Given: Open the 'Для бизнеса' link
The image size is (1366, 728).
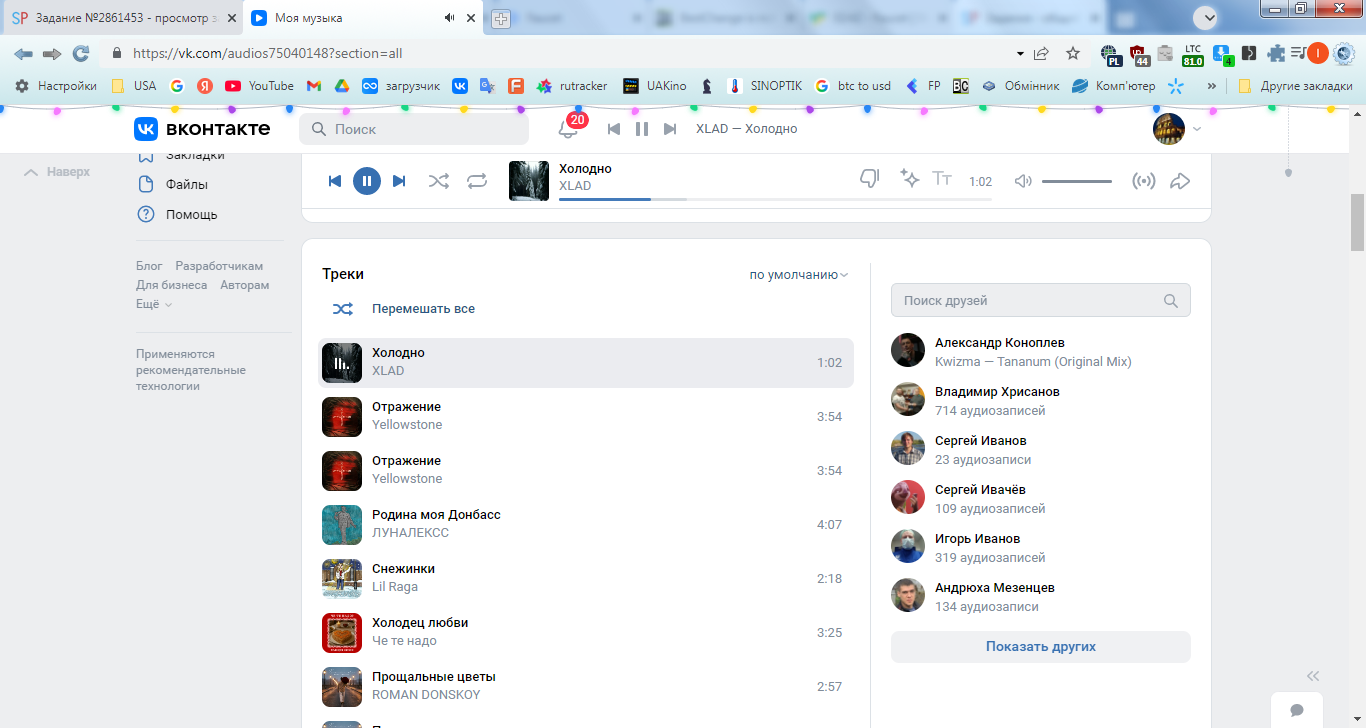Looking at the screenshot, I should [x=172, y=285].
